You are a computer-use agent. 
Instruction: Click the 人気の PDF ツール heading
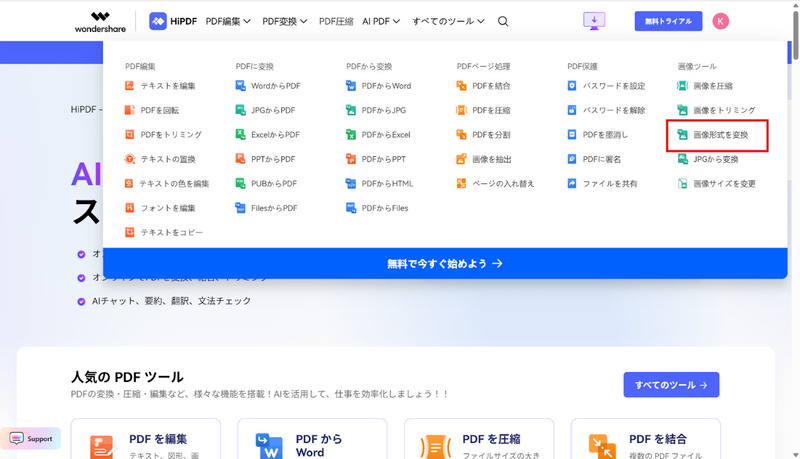pyautogui.click(x=127, y=377)
